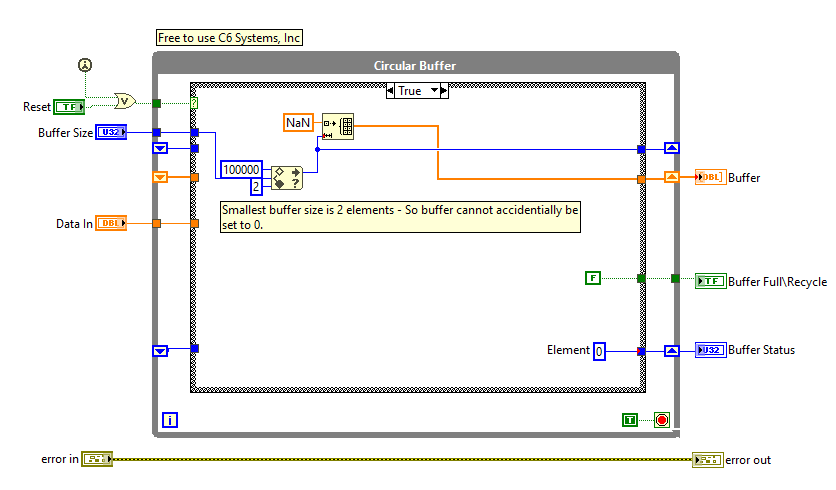
Task: Select the In Range and Coerce function
Action: point(286,178)
